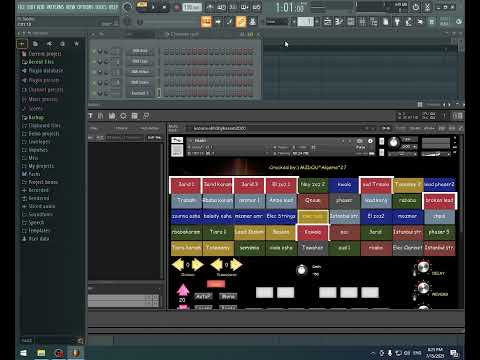Image resolution: width=480 pixels, height=360 pixels.
Task: Open the FILE menu
Action: [x=21, y=7]
